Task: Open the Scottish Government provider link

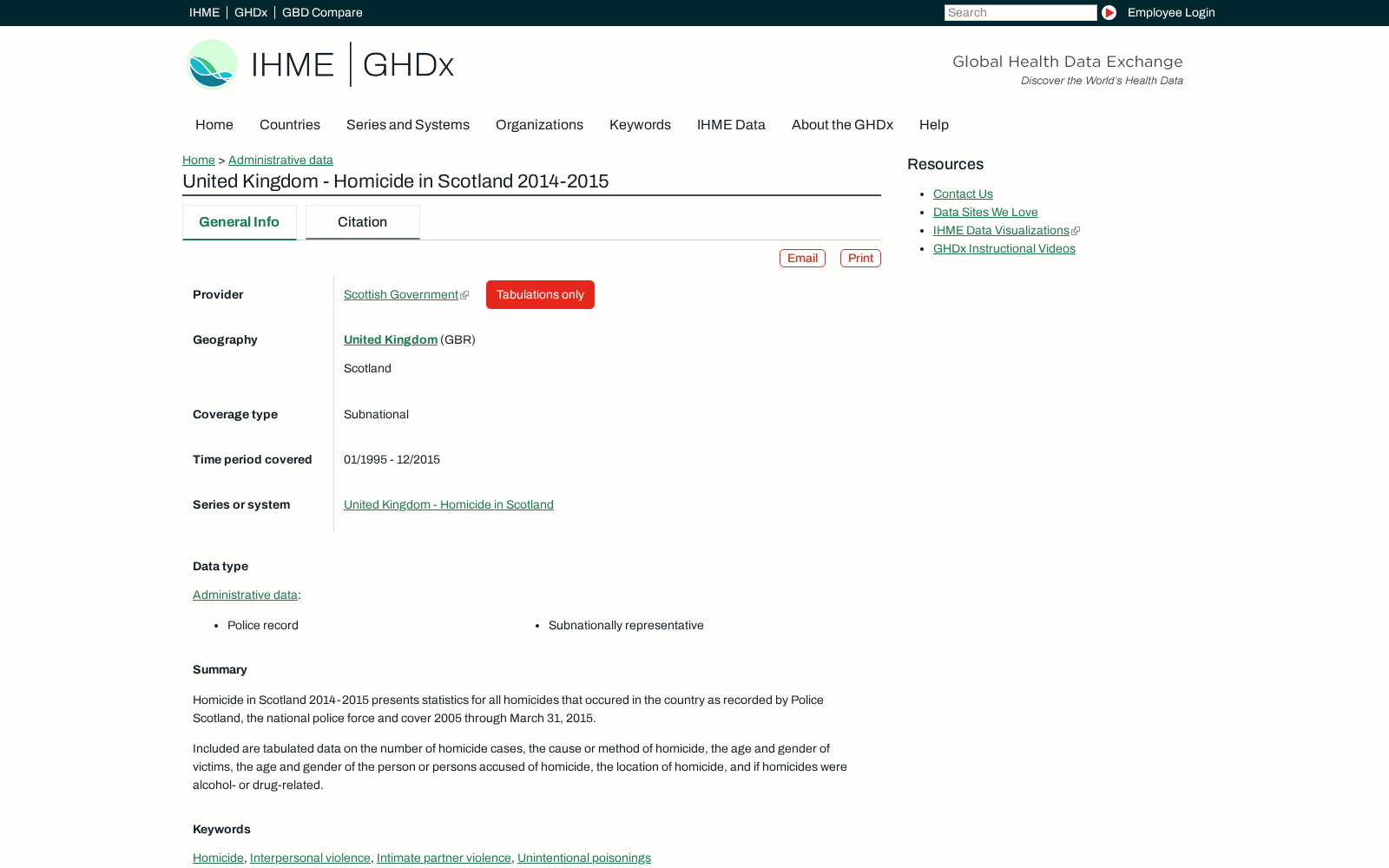Action: (401, 294)
